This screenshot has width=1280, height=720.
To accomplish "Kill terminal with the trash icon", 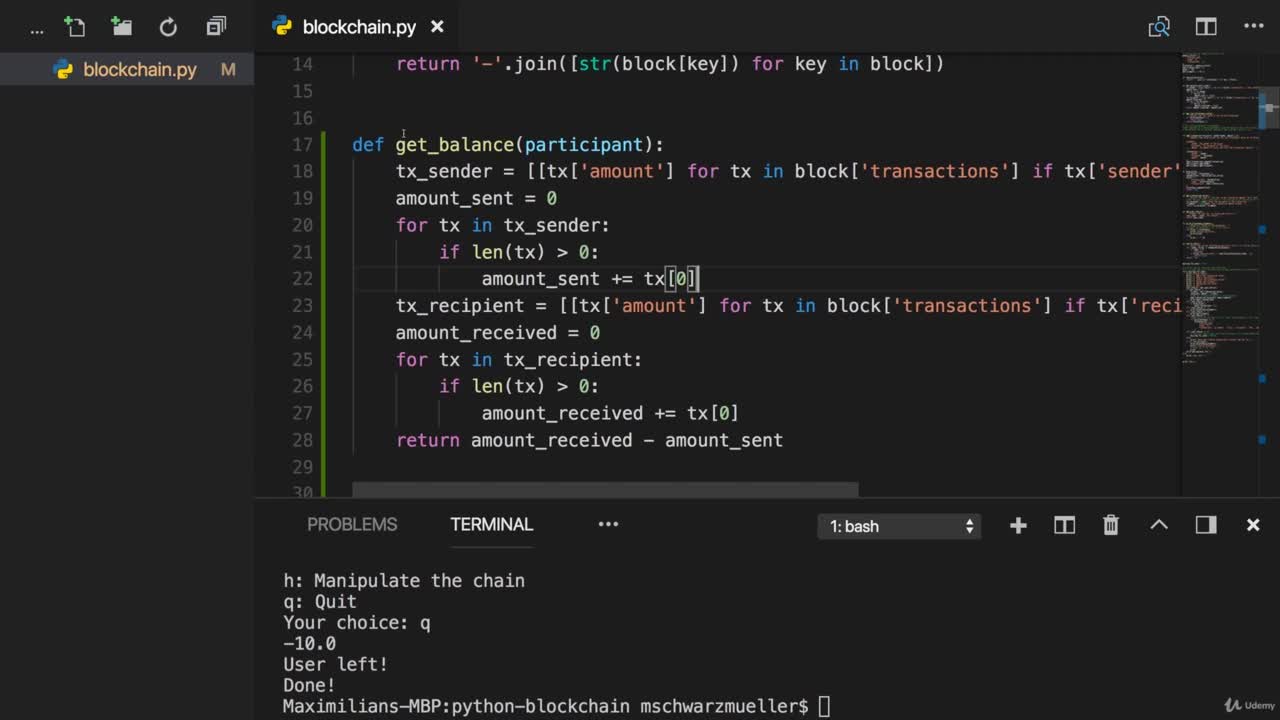I will click(x=1111, y=526).
